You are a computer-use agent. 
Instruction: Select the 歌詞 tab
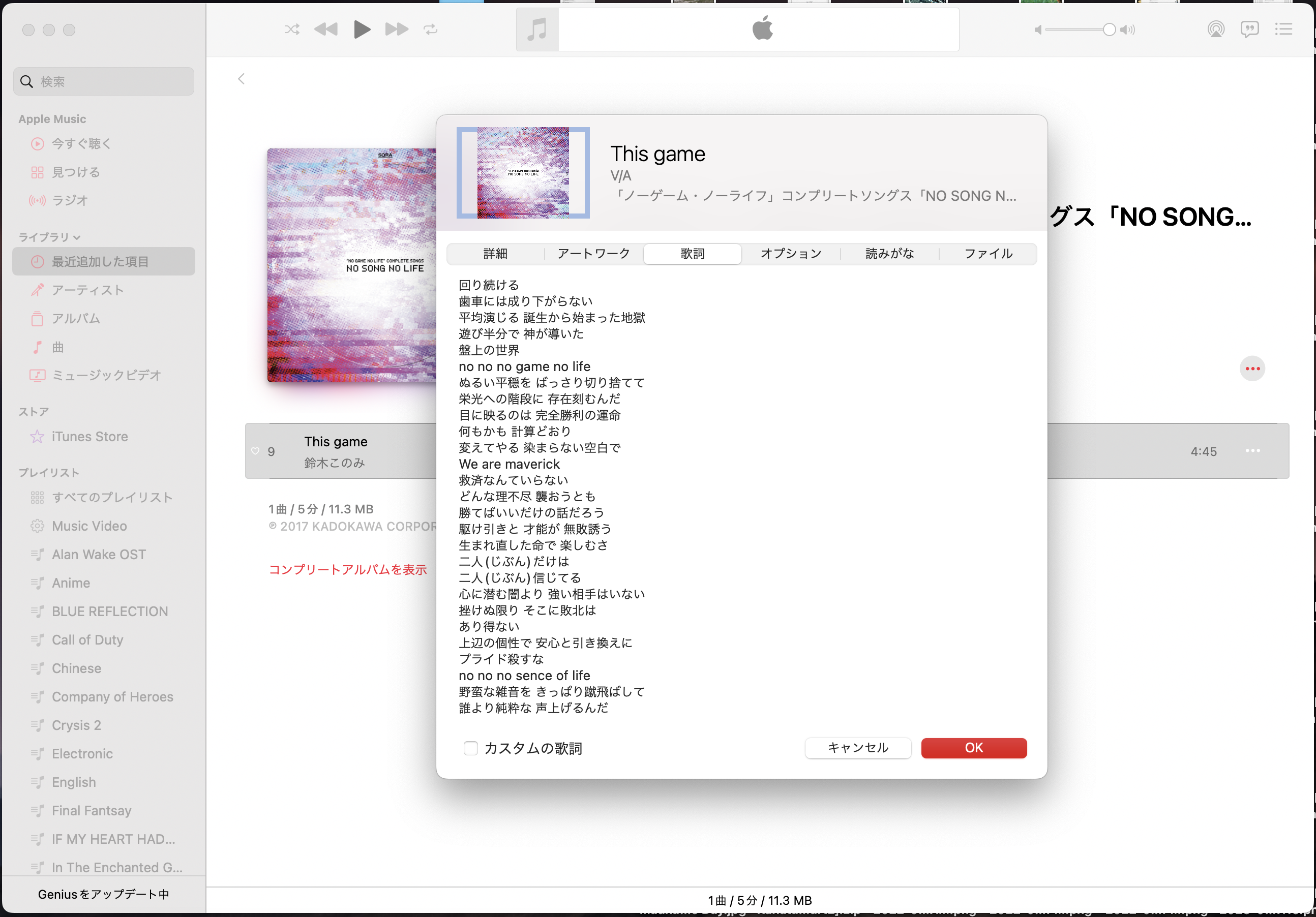click(693, 253)
